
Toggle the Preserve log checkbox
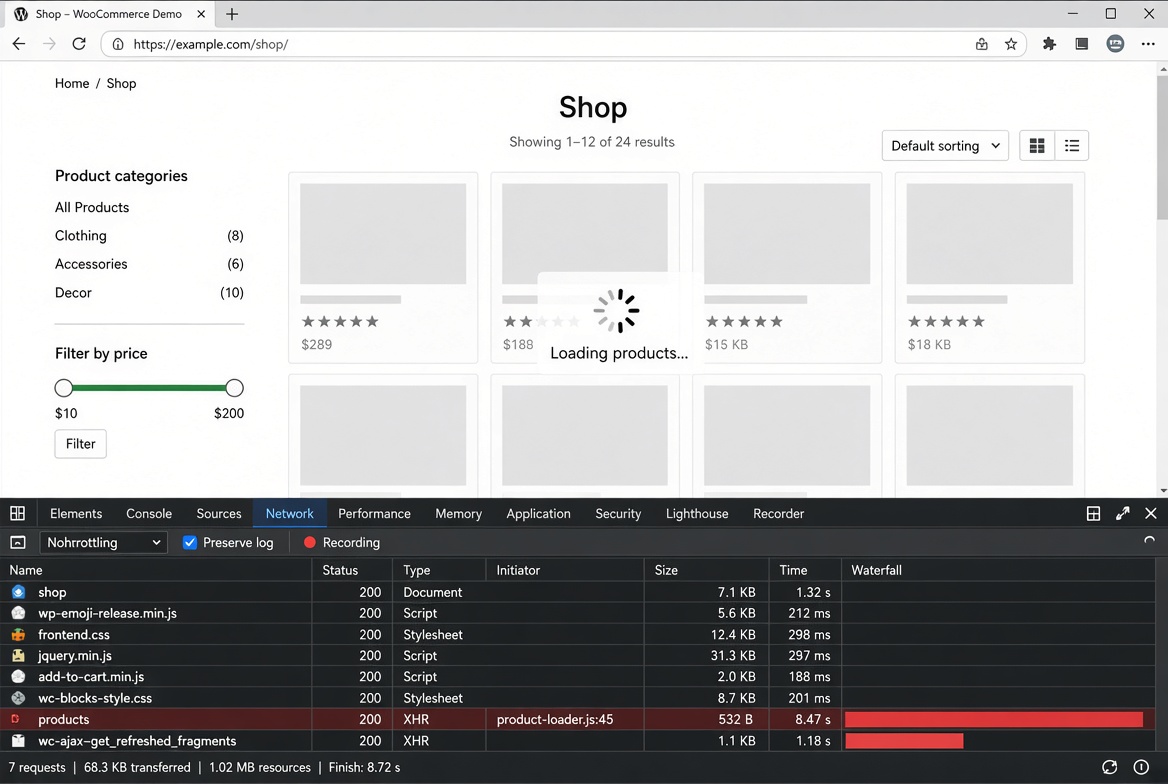coord(190,543)
